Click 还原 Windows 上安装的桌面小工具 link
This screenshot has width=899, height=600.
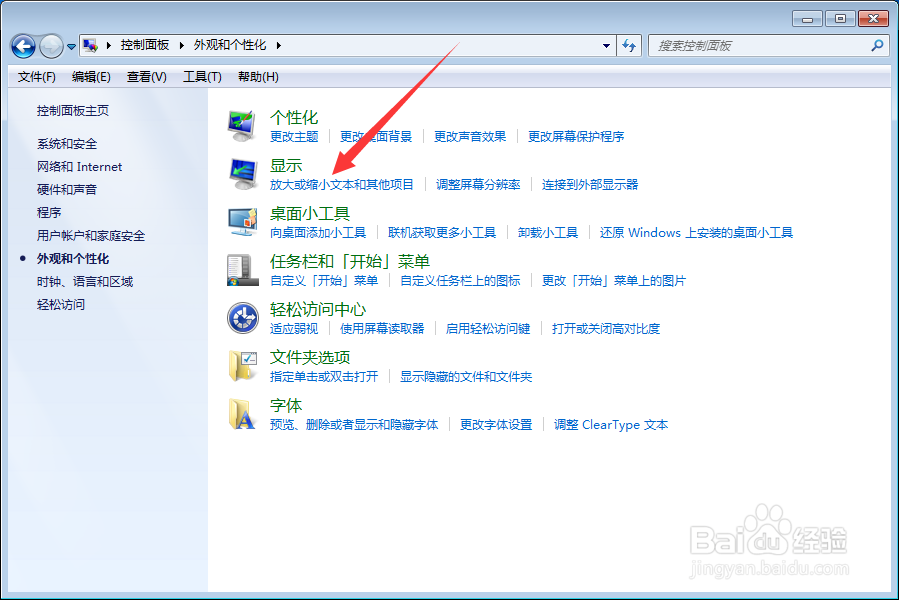coord(697,233)
